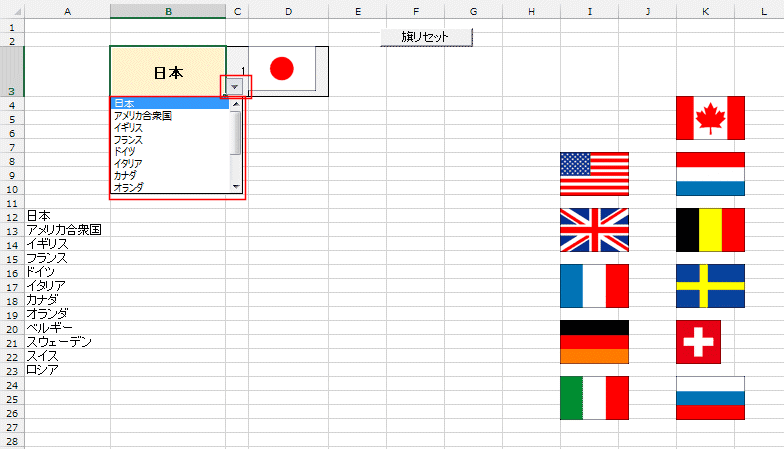Open the dropdown arrow beside cell B3
Image resolution: width=784 pixels, height=449 pixels.
(234, 87)
